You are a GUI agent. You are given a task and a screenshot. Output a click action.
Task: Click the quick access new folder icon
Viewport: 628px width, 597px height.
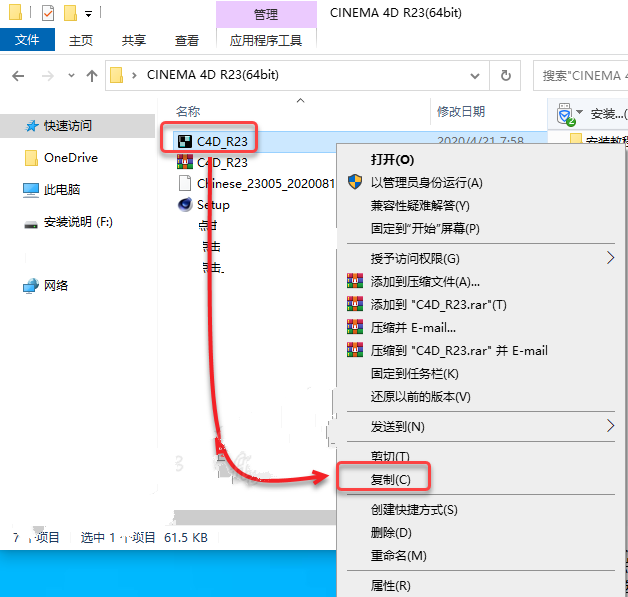coord(70,12)
